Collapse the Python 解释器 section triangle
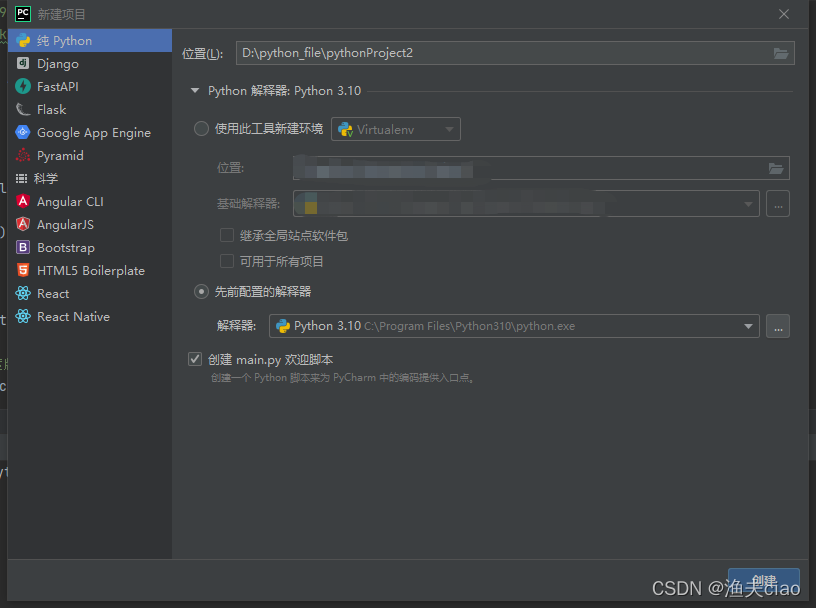This screenshot has height=608, width=816. 195,91
